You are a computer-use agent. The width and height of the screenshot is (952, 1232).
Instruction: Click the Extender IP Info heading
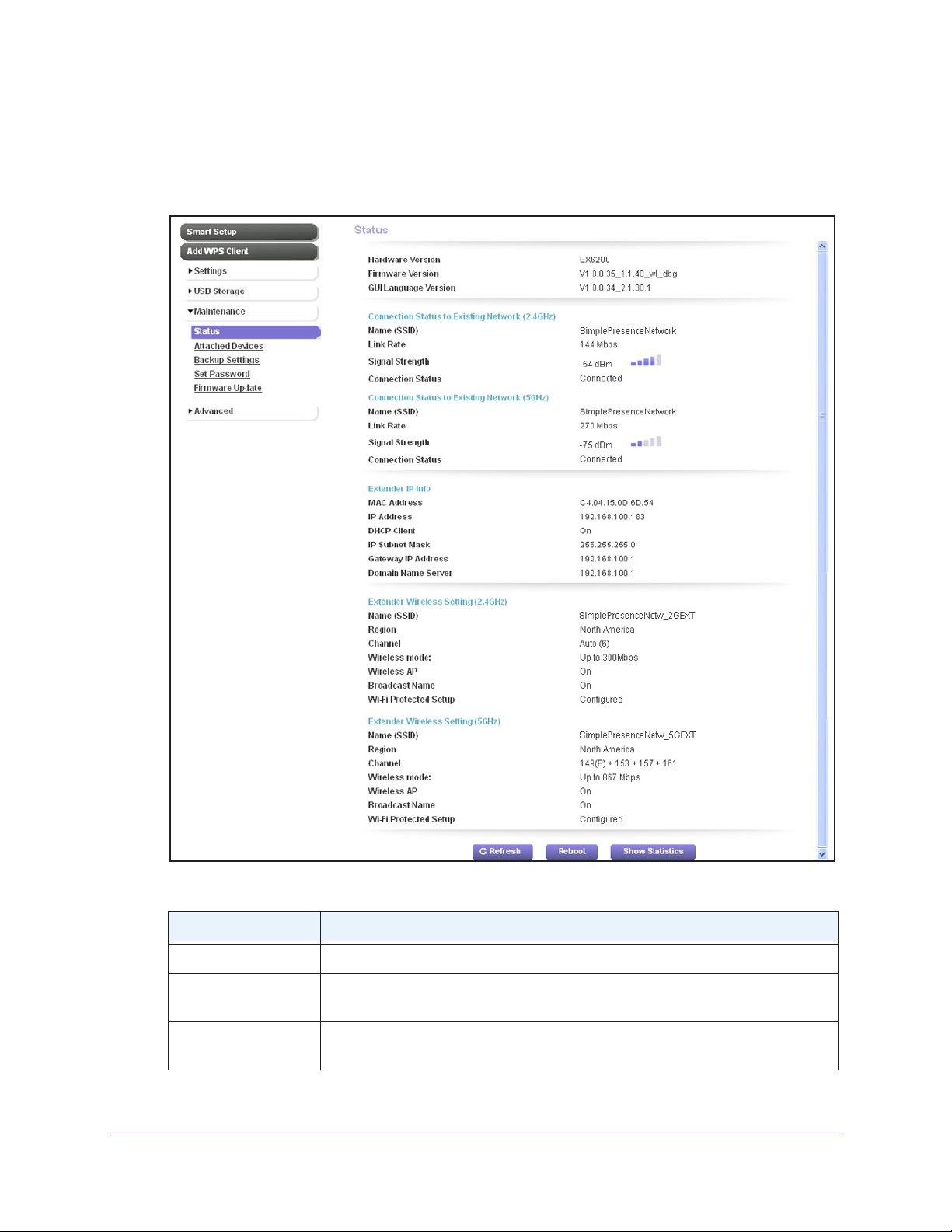pyautogui.click(x=399, y=489)
